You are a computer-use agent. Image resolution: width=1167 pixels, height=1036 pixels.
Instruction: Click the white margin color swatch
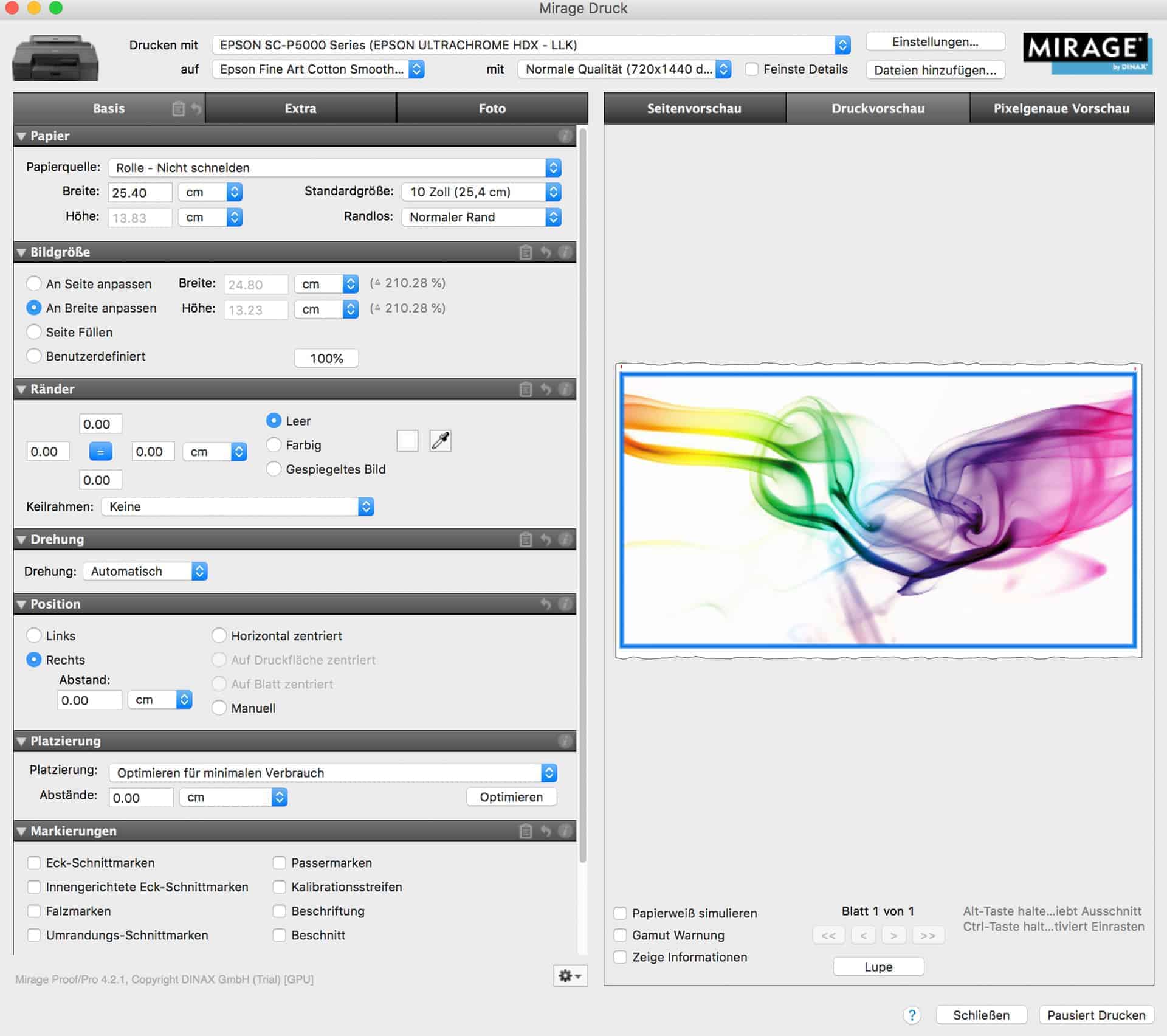pos(407,441)
